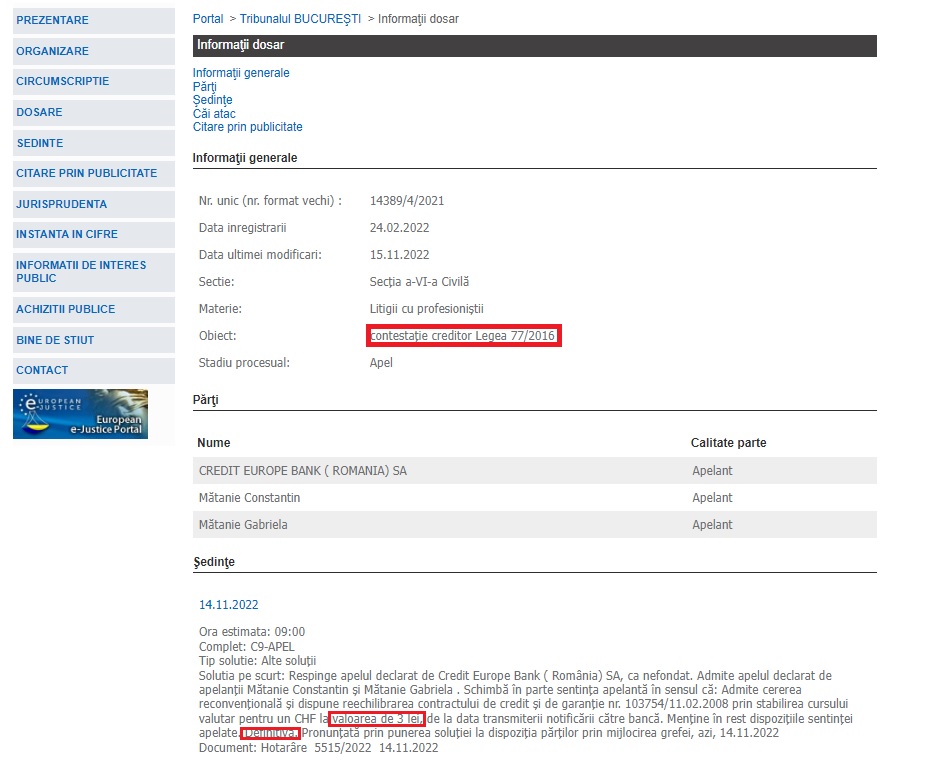Click the 'Calitate parte' column header

pos(728,443)
